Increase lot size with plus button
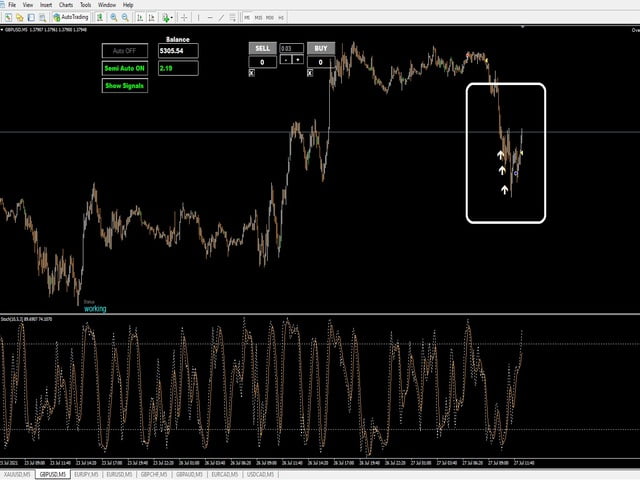This screenshot has width=640, height=480. pyautogui.click(x=297, y=61)
